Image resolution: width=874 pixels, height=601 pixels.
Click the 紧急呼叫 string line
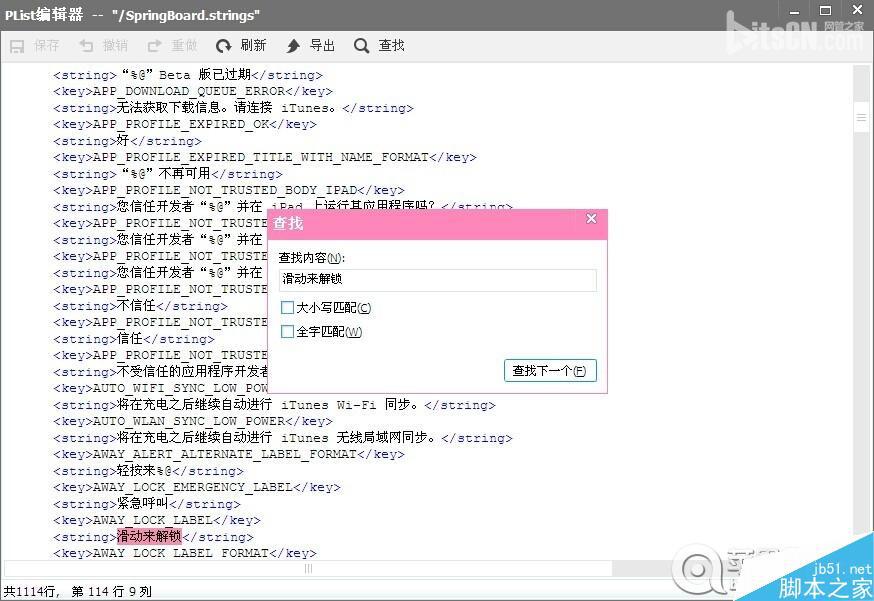pos(147,503)
